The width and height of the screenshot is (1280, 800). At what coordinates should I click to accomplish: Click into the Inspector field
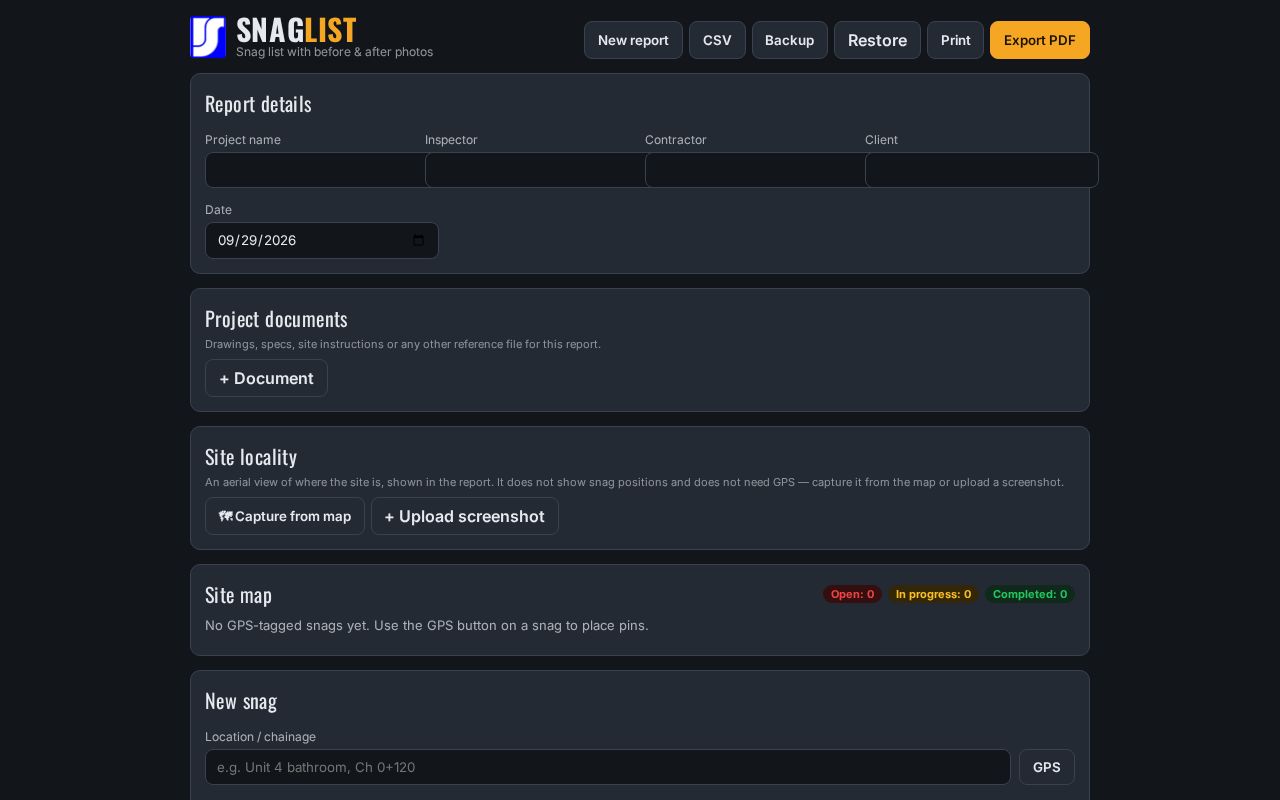tap(535, 170)
